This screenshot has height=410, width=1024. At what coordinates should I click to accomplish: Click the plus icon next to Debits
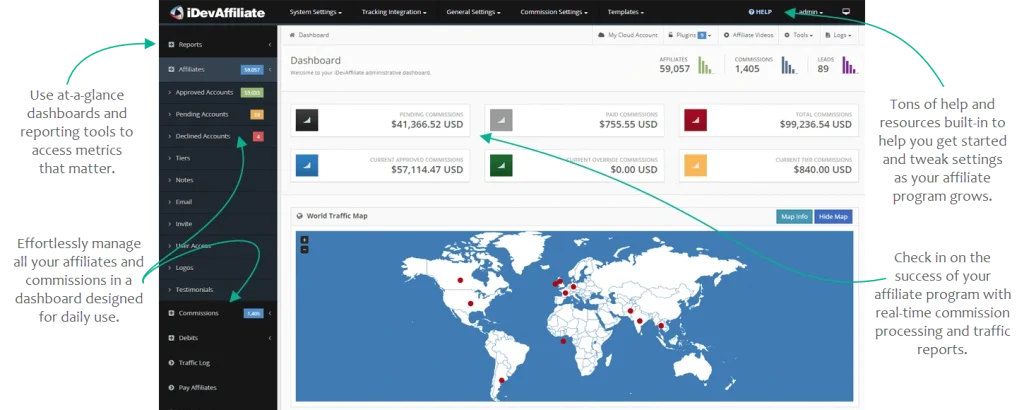point(171,338)
